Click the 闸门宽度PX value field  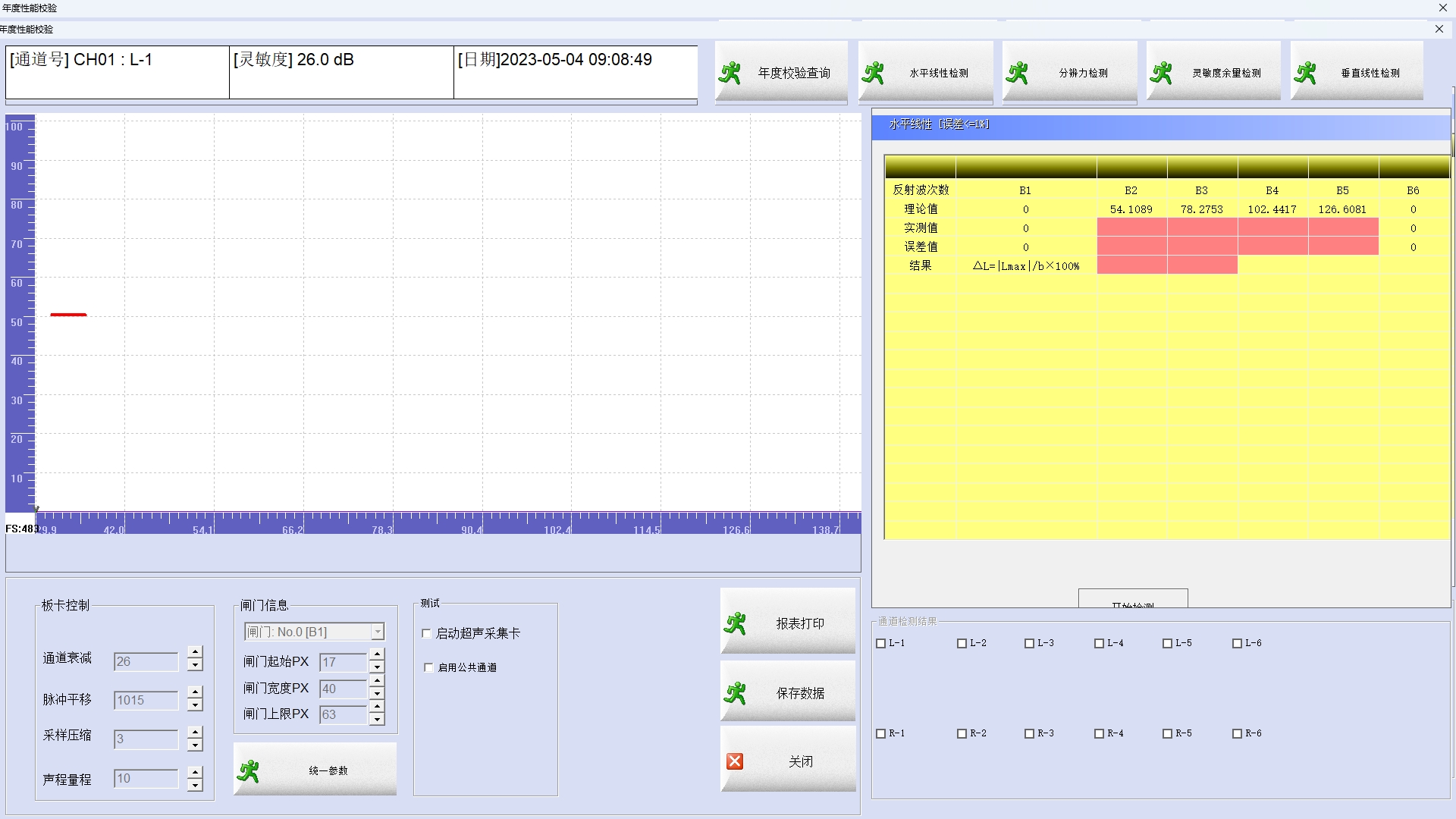click(x=343, y=689)
